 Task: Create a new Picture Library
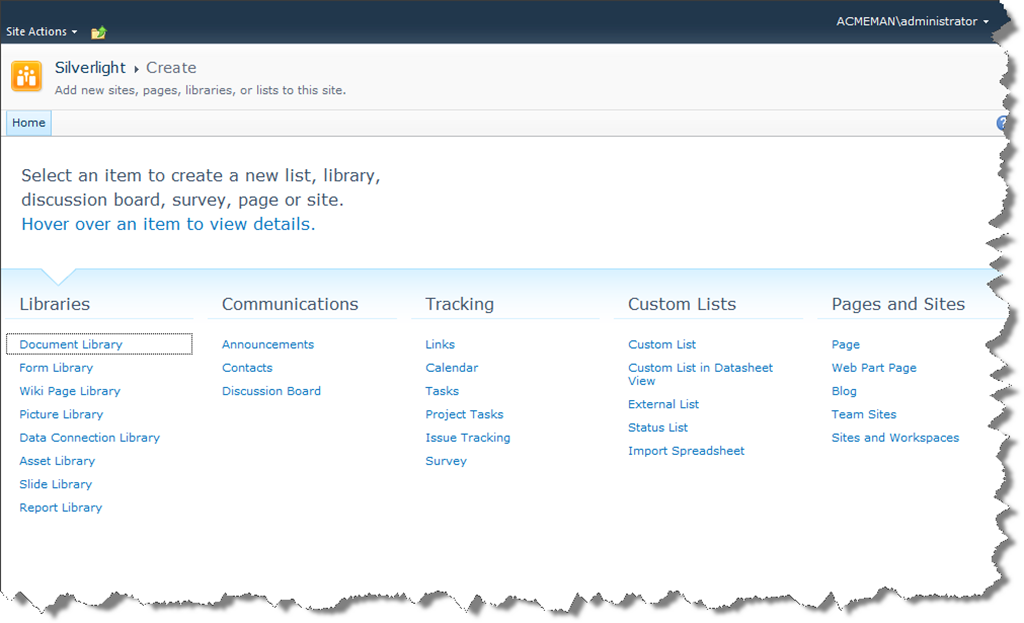(61, 414)
